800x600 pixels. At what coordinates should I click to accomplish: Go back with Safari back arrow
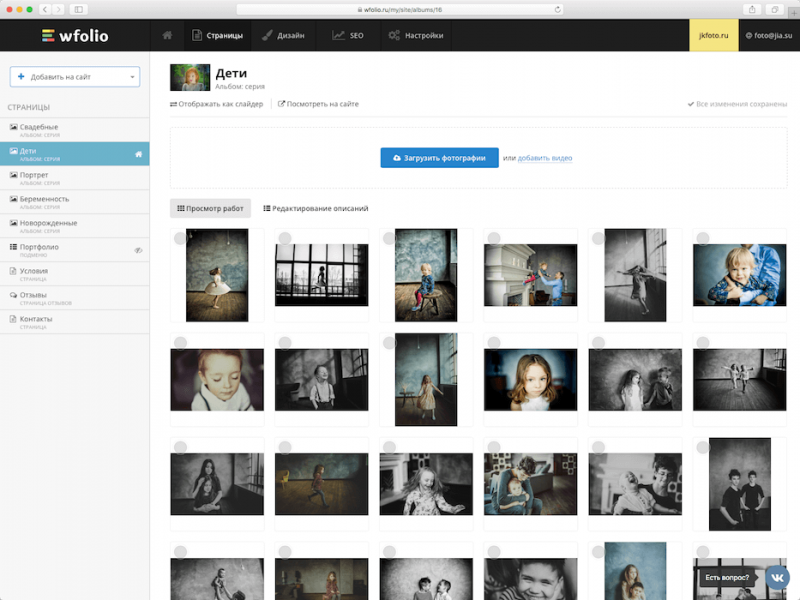[x=45, y=9]
